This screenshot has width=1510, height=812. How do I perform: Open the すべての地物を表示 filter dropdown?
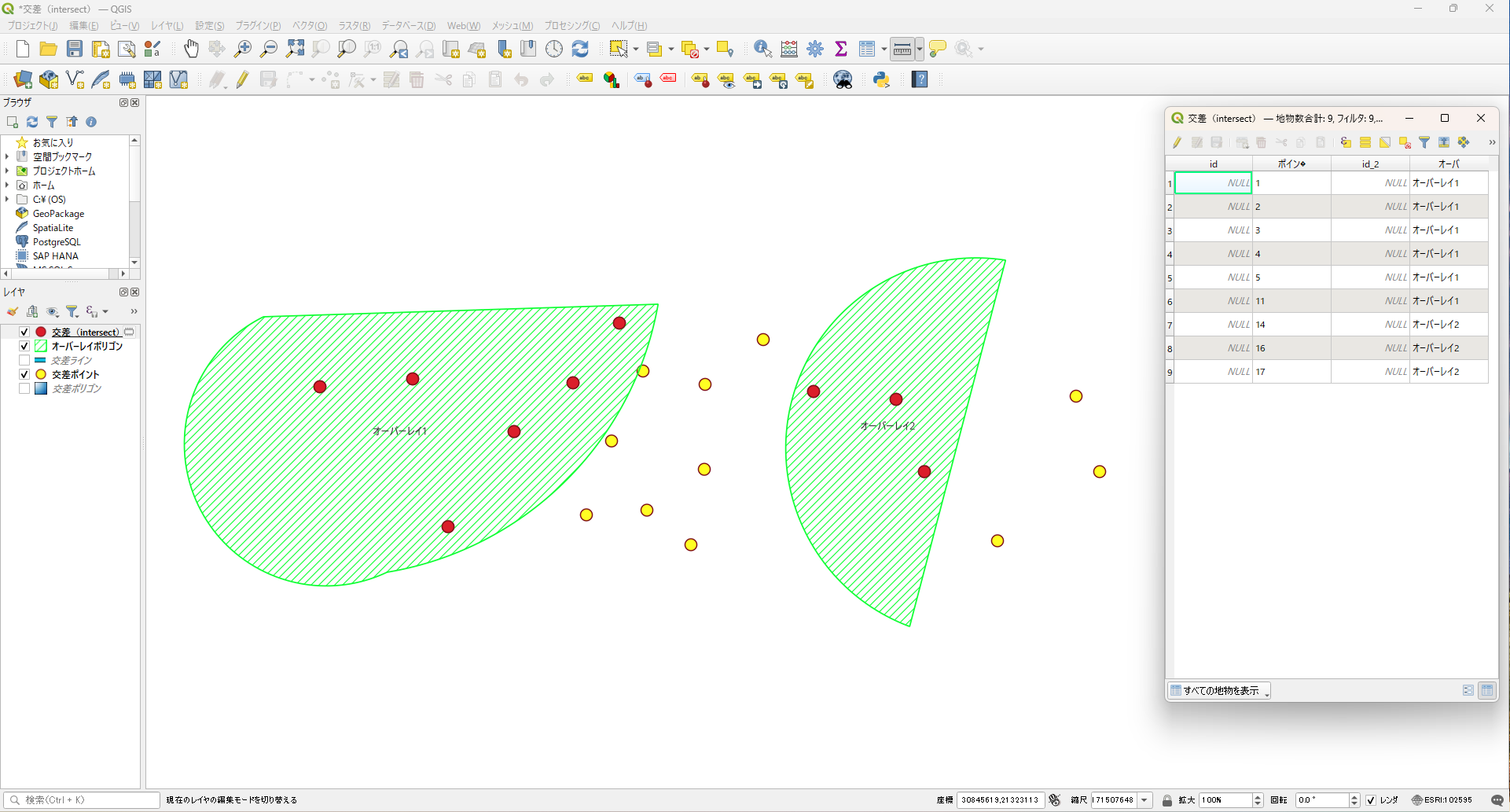pos(1220,690)
